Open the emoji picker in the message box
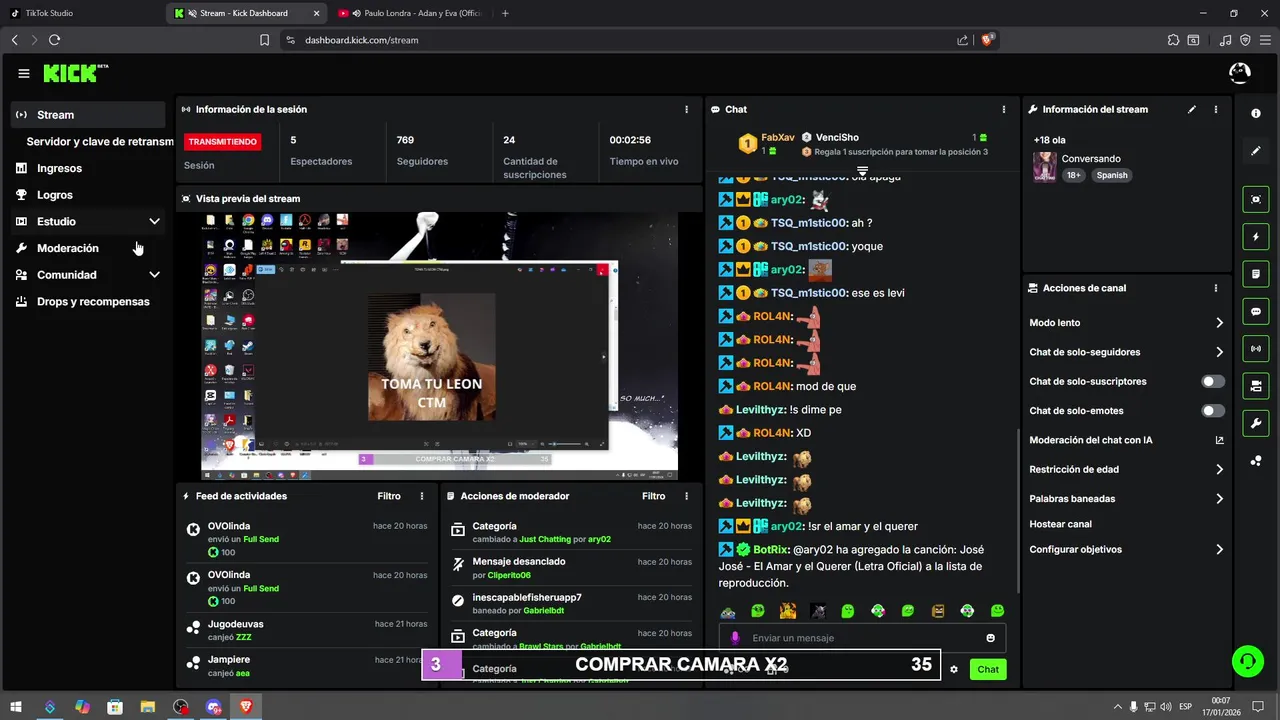 tap(991, 638)
